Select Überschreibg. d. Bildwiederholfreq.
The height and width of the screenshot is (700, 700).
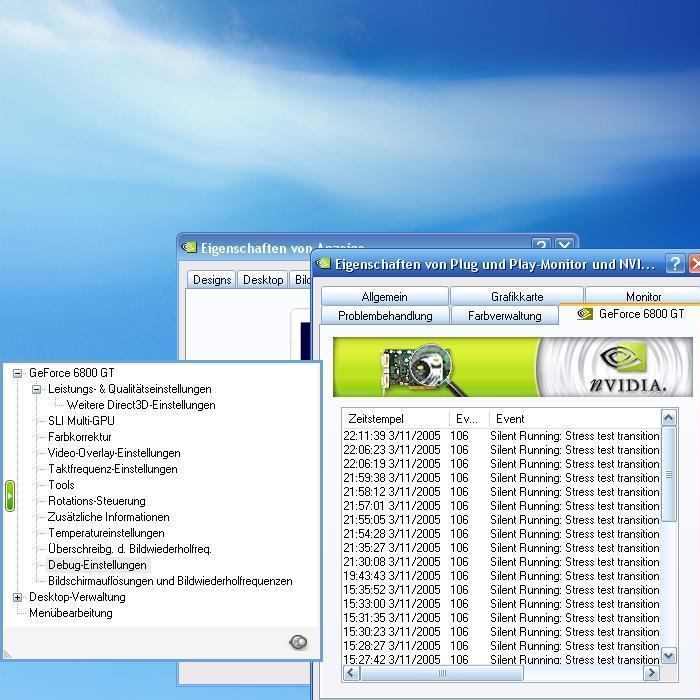click(130, 549)
